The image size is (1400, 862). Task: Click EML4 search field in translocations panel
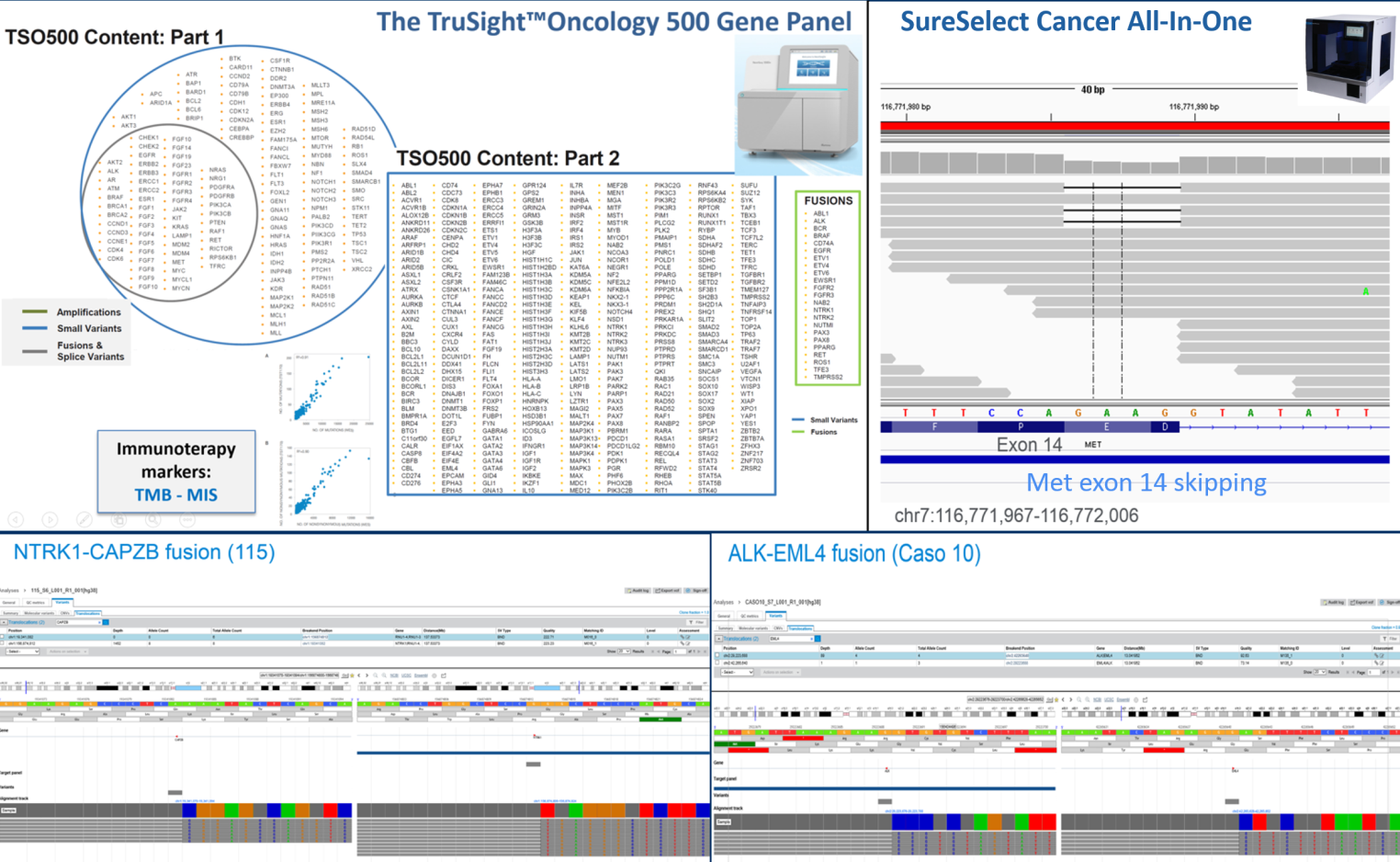pyautogui.click(x=791, y=639)
